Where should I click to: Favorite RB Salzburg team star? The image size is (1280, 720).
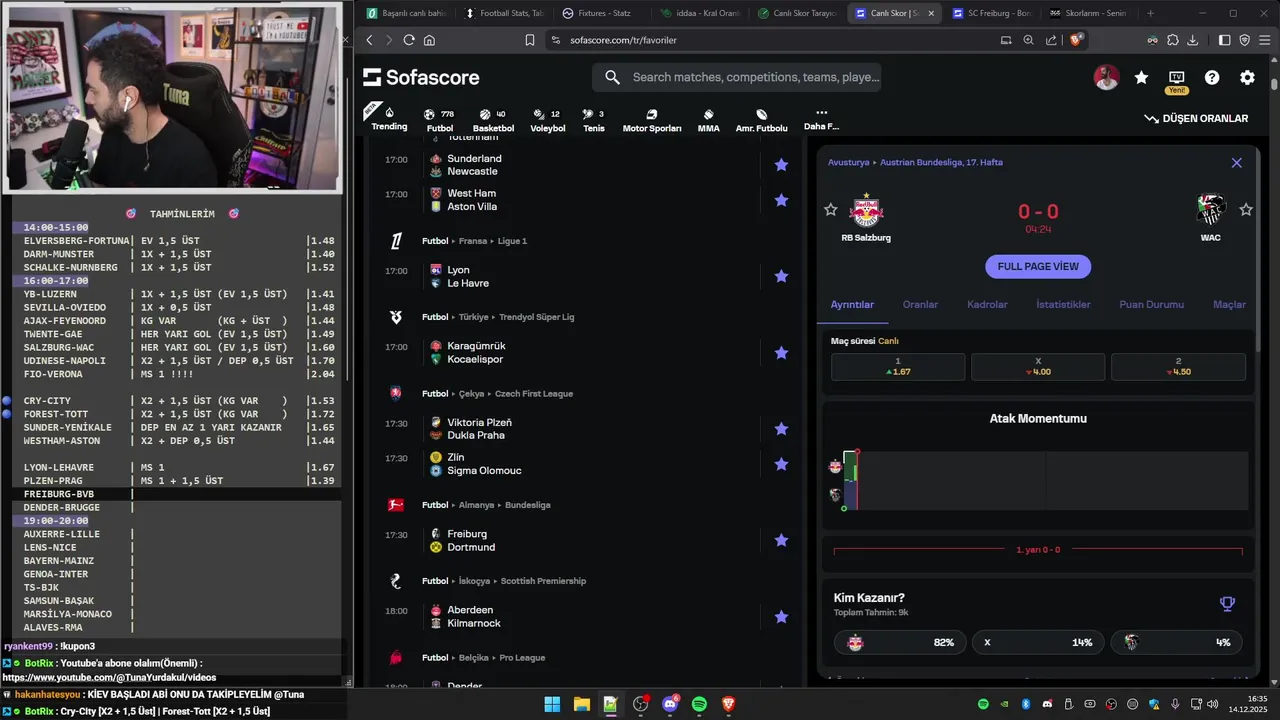830,209
